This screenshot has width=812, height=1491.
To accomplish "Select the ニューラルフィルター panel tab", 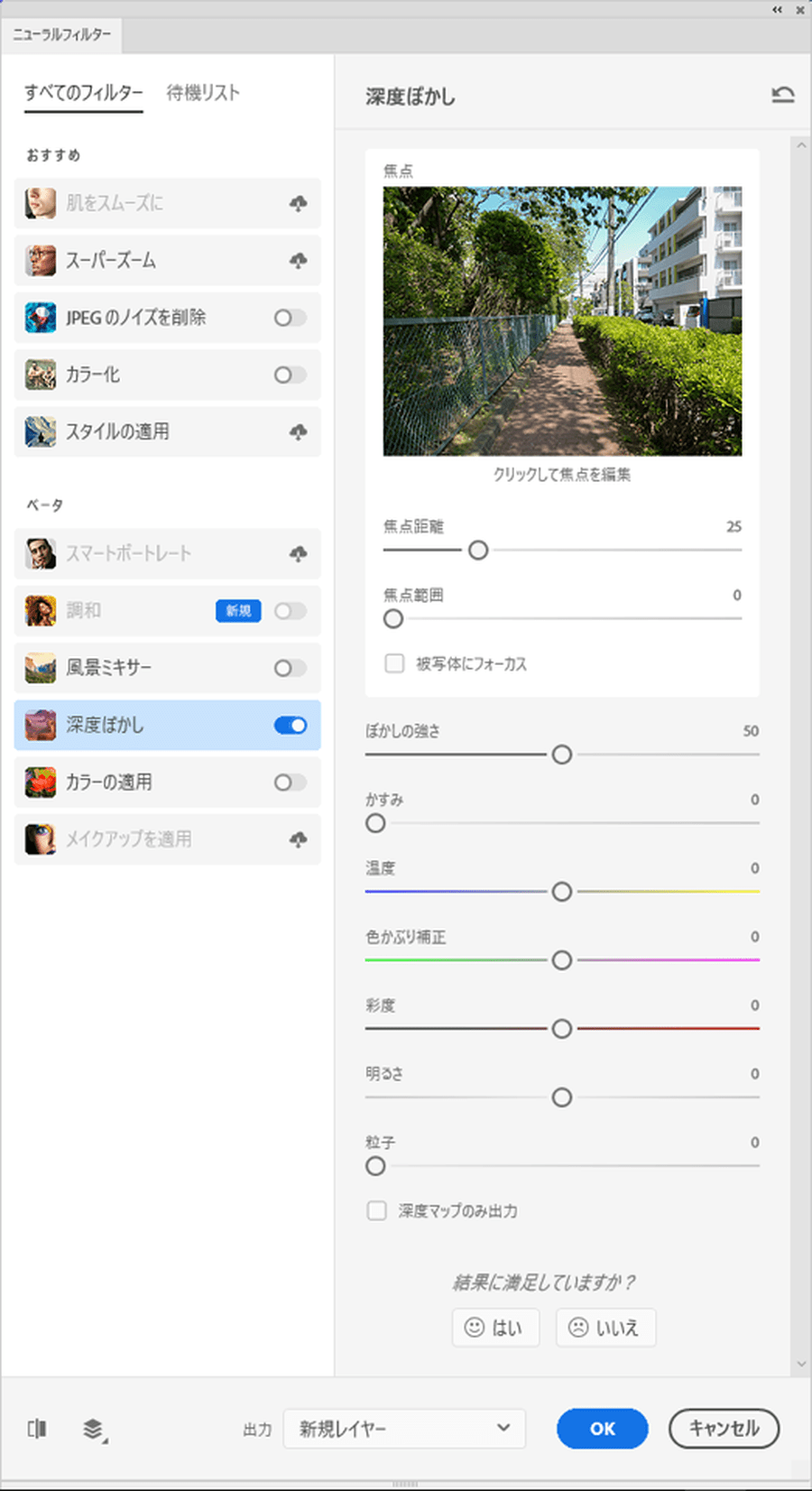I will click(x=62, y=34).
